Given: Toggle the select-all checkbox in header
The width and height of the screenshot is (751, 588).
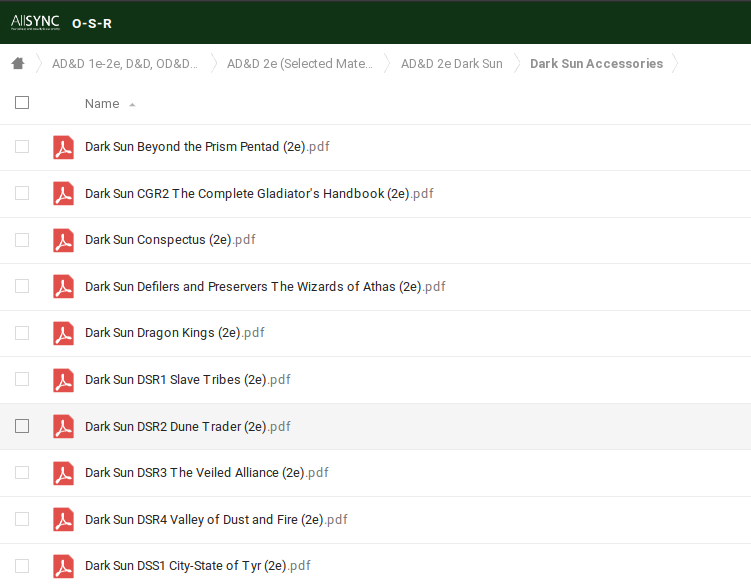Looking at the screenshot, I should 22,103.
